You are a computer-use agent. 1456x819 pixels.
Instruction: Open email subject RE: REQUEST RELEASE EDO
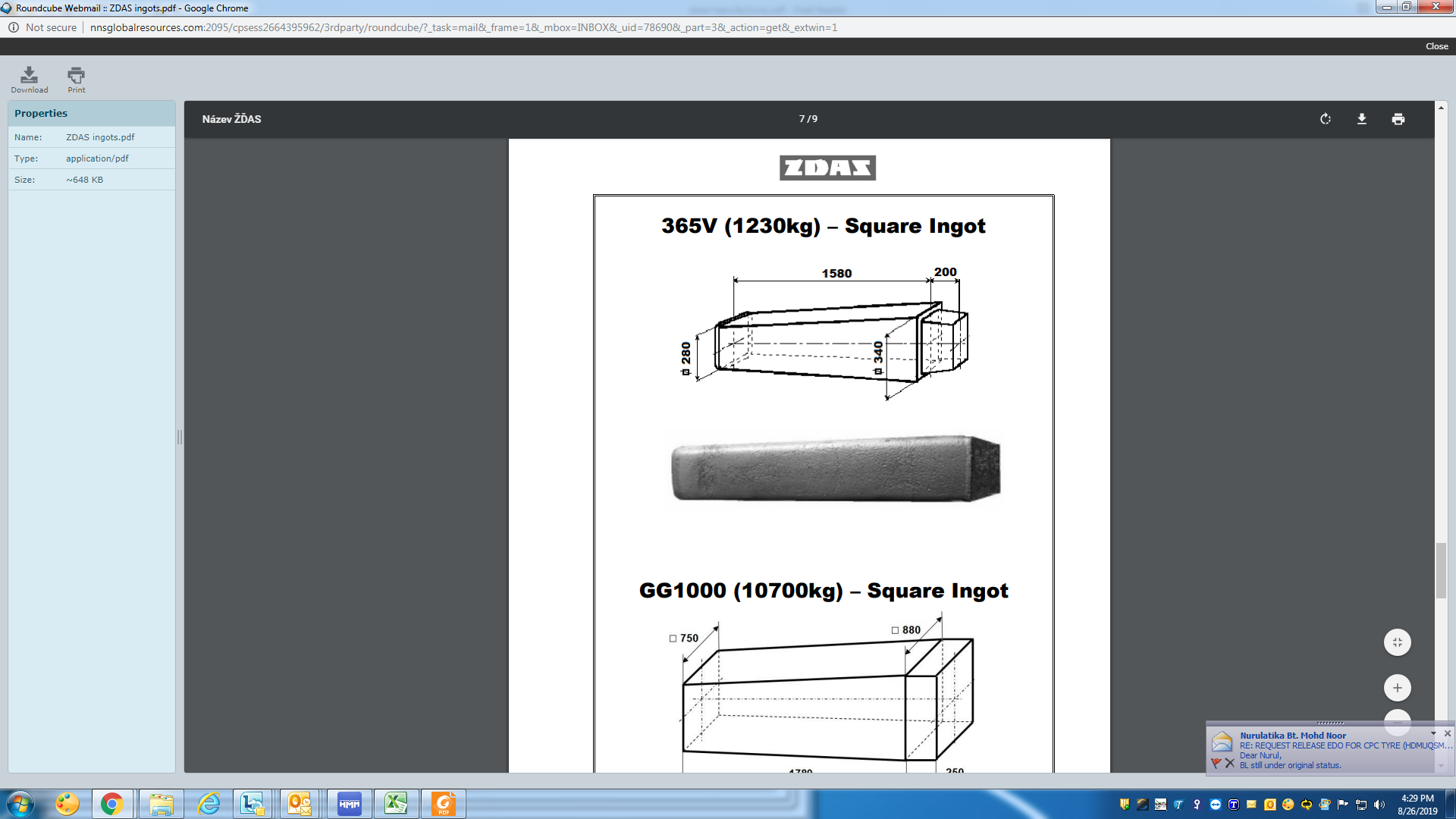pos(1345,745)
